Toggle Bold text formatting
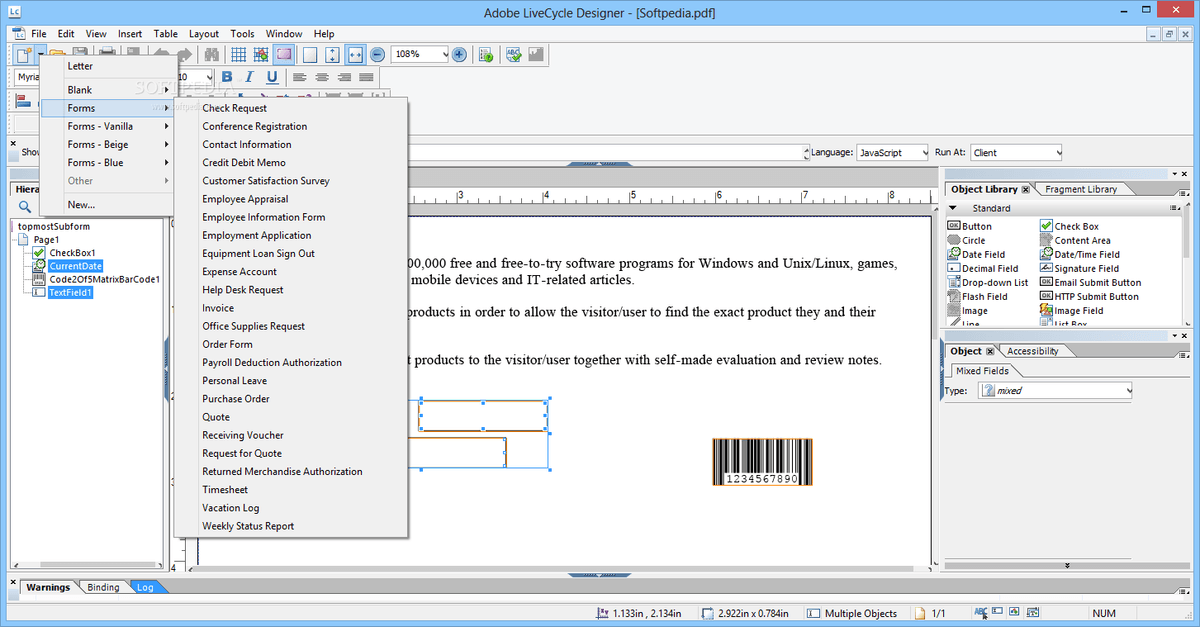The height and width of the screenshot is (627, 1200). [227, 77]
